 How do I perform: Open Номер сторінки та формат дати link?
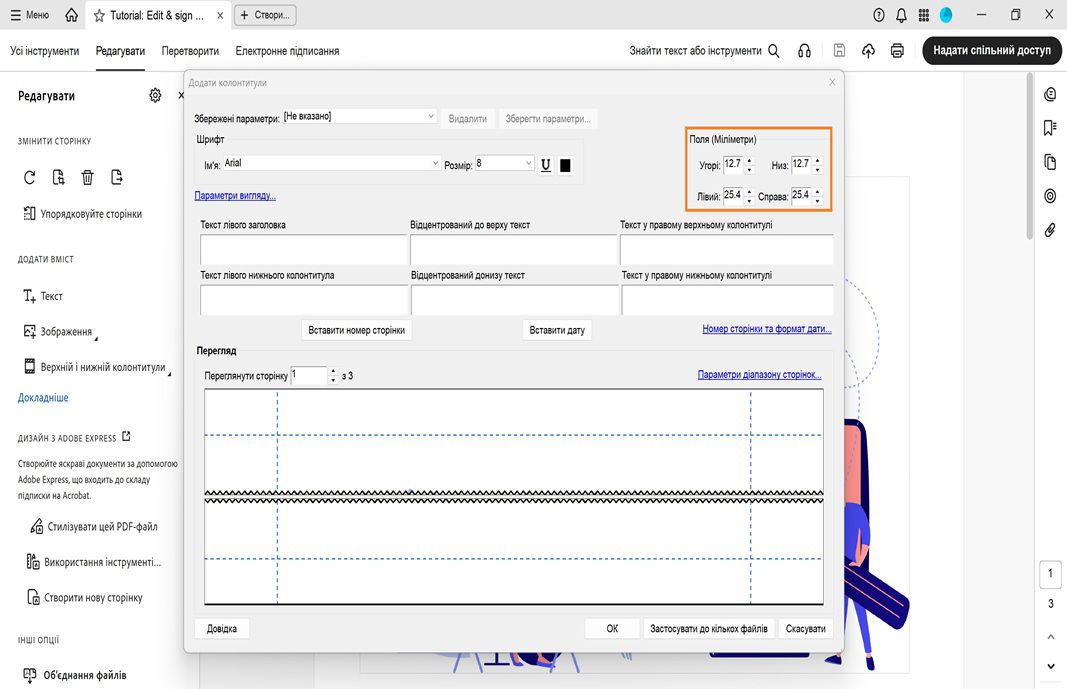pos(767,329)
